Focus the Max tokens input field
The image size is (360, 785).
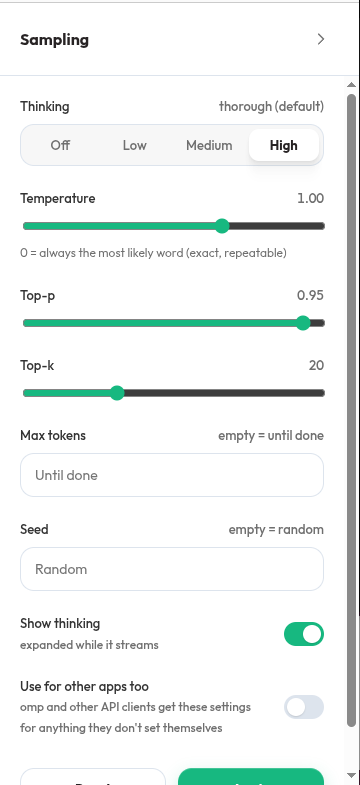point(172,475)
